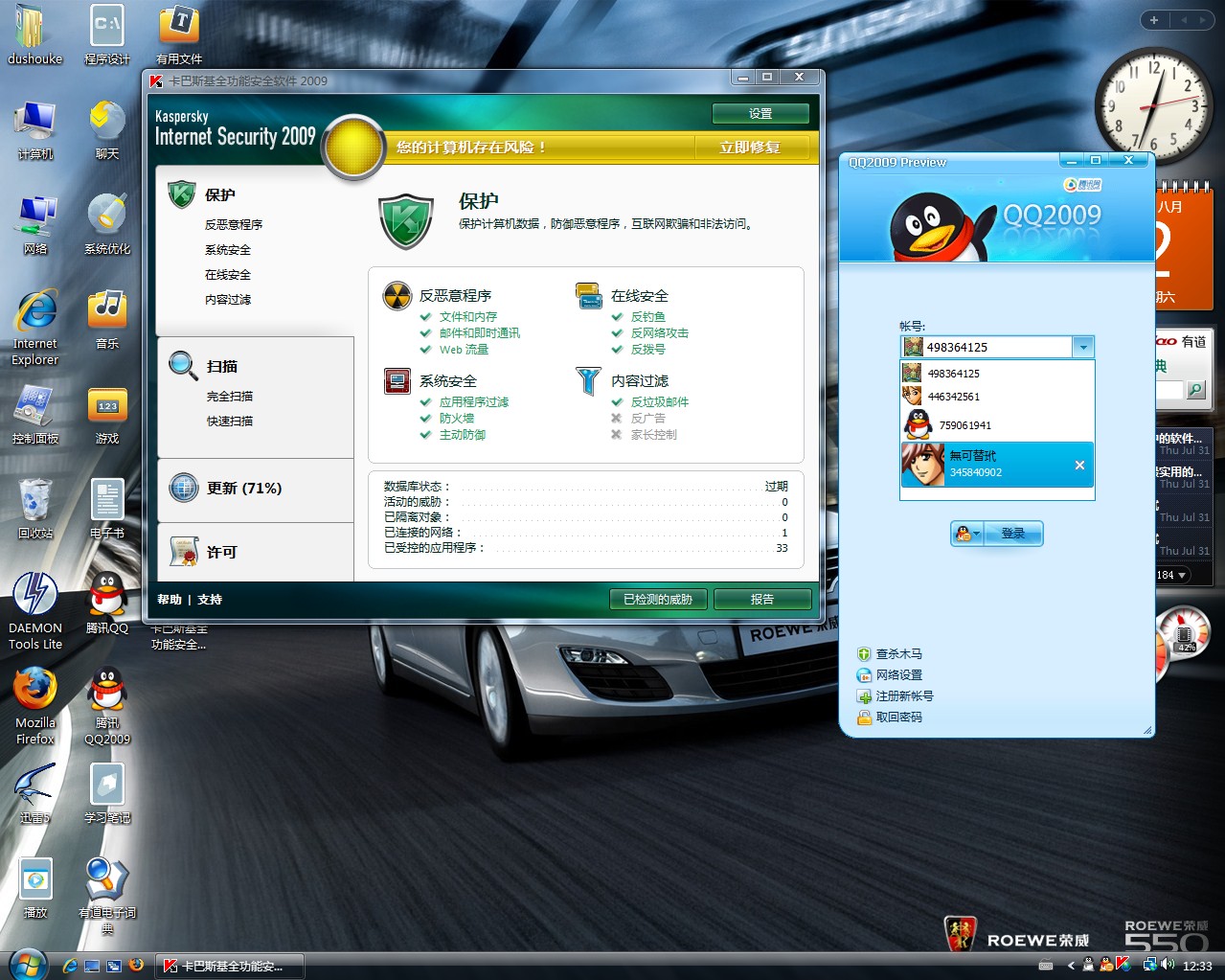Click the large green shield beside 保护 heading
1225x980 pixels.
406,220
